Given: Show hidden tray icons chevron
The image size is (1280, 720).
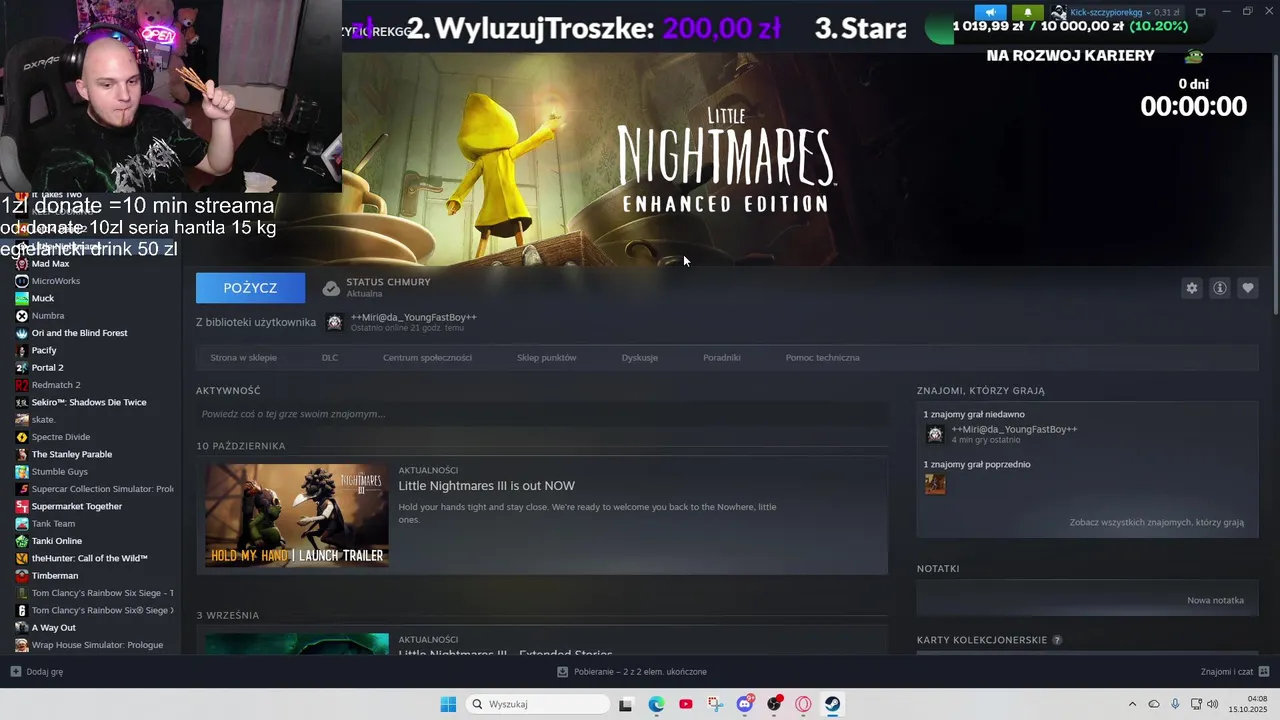Looking at the screenshot, I should coord(1132,704).
